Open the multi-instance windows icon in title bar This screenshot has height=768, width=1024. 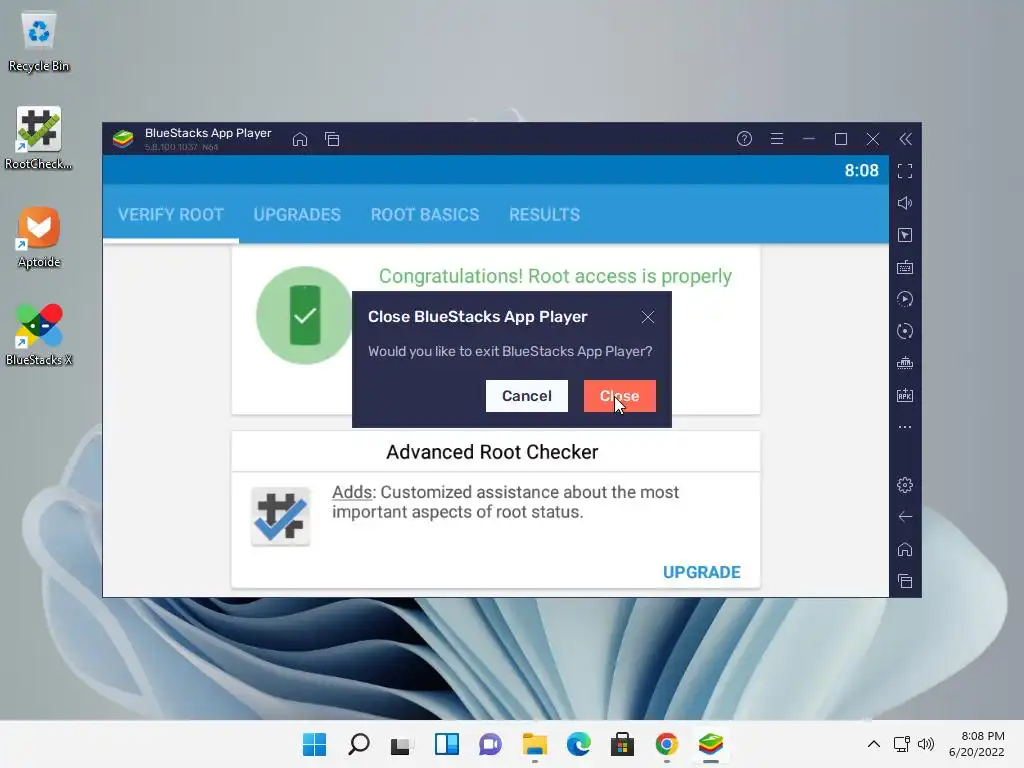tap(332, 139)
